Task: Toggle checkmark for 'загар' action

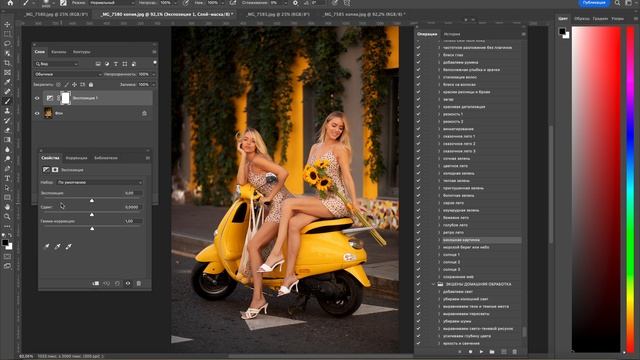Action: (418, 99)
